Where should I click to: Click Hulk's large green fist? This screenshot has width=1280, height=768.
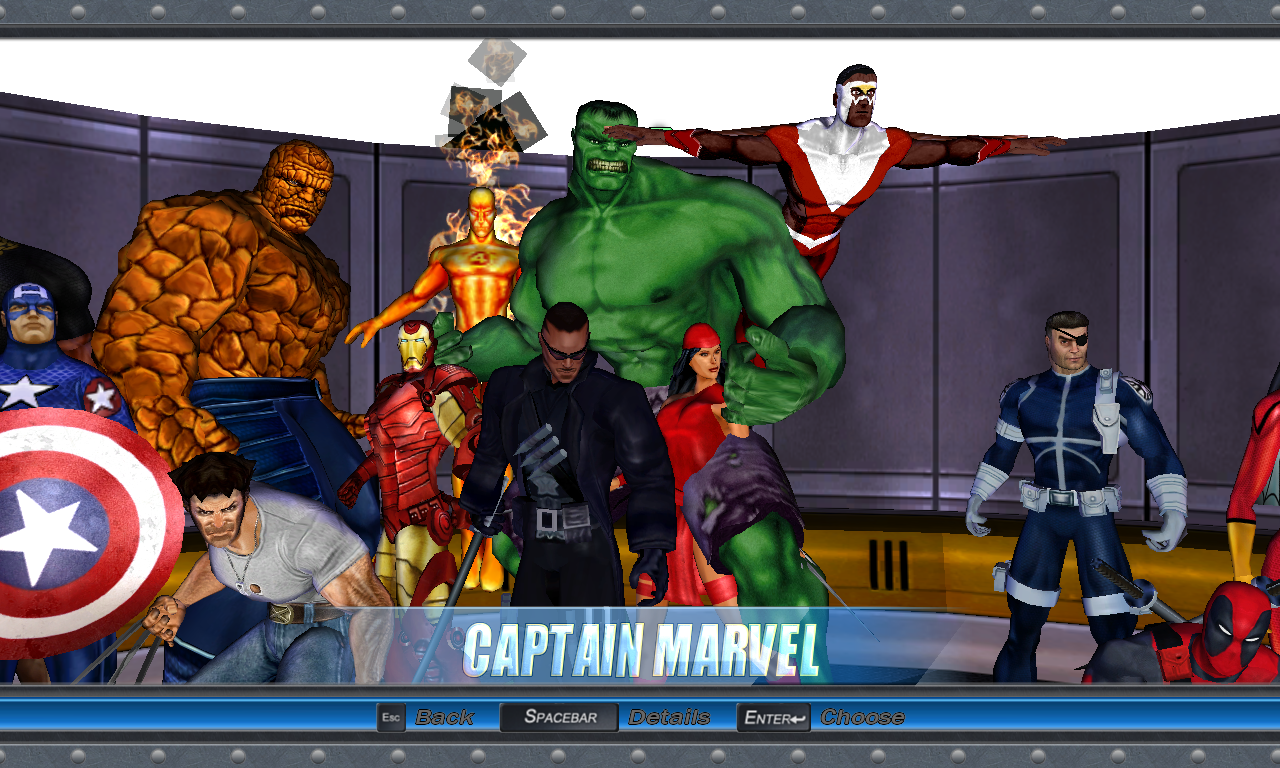(x=768, y=378)
